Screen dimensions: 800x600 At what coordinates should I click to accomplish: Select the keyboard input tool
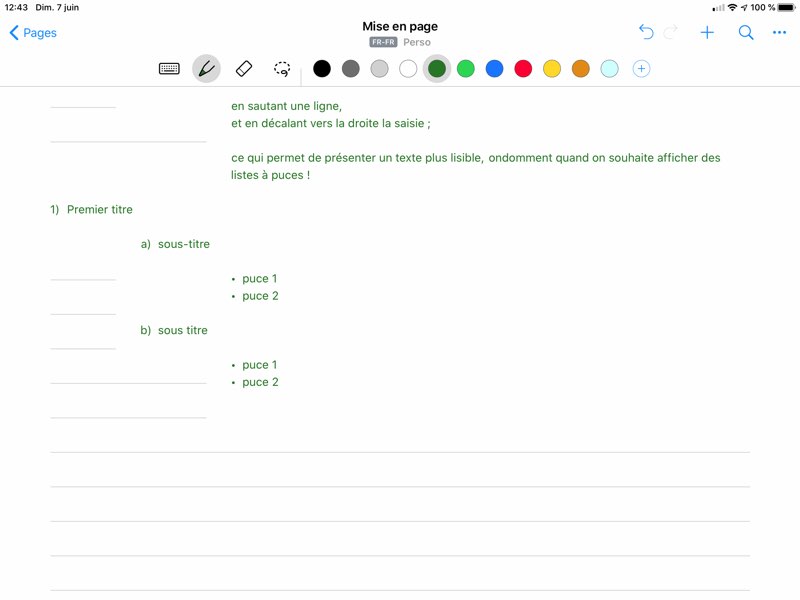(169, 69)
